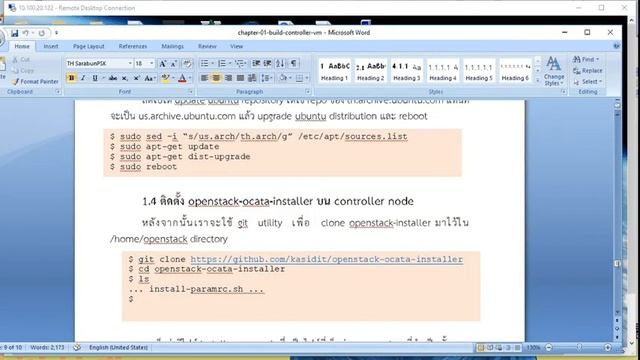Start a numbered list

(222, 63)
